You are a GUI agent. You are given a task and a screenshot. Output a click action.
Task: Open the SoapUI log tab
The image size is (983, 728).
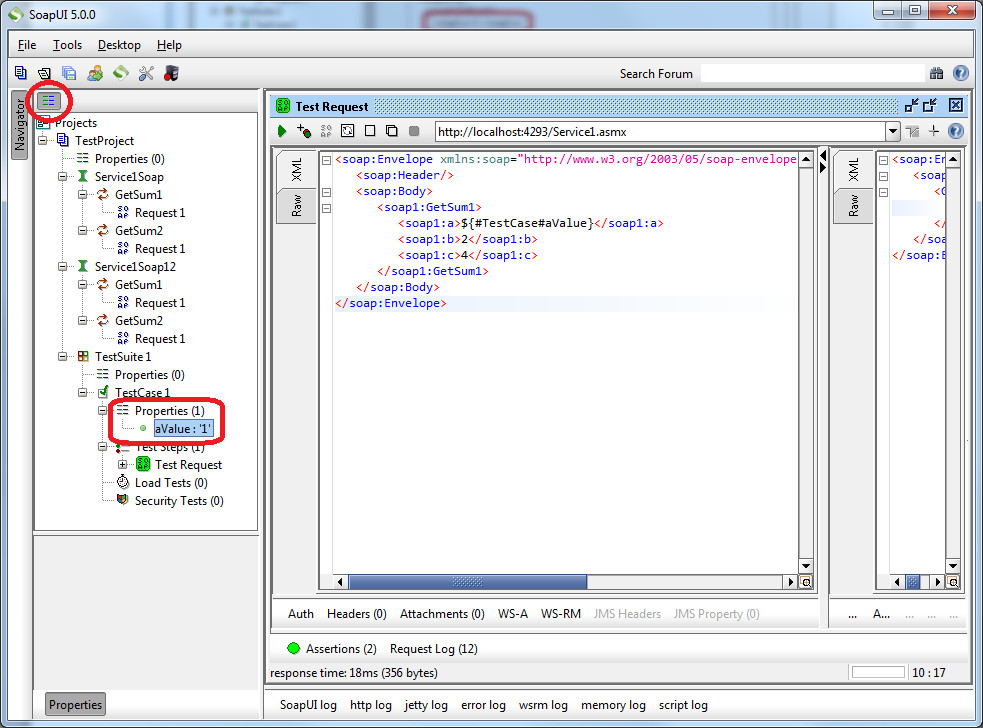[308, 705]
